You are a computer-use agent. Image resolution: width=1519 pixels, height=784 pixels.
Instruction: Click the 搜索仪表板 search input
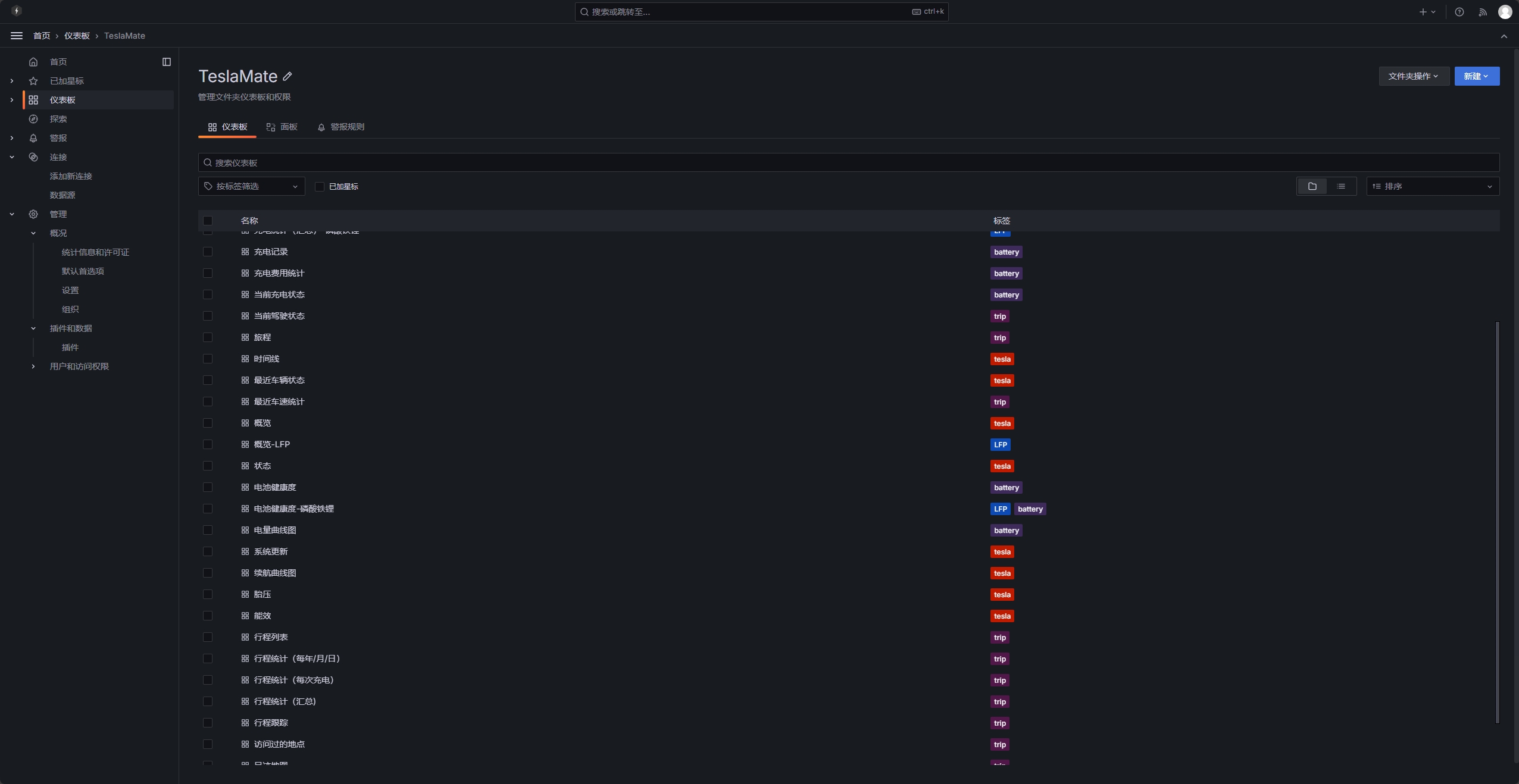[x=595, y=162]
